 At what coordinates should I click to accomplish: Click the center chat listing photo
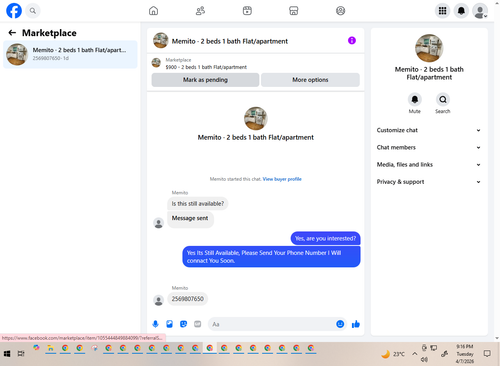coord(256,118)
